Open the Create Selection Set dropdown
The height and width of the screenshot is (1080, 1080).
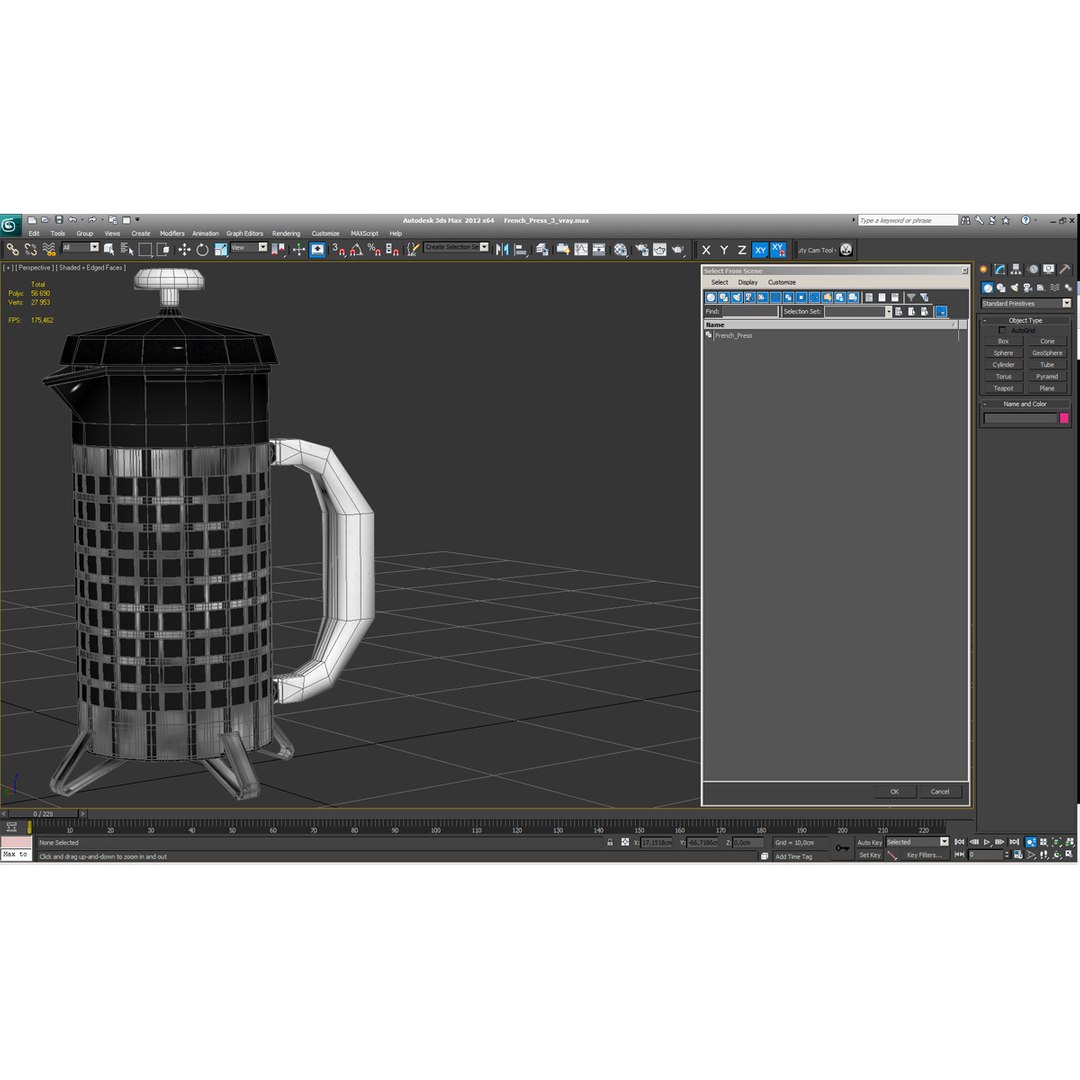(x=457, y=247)
